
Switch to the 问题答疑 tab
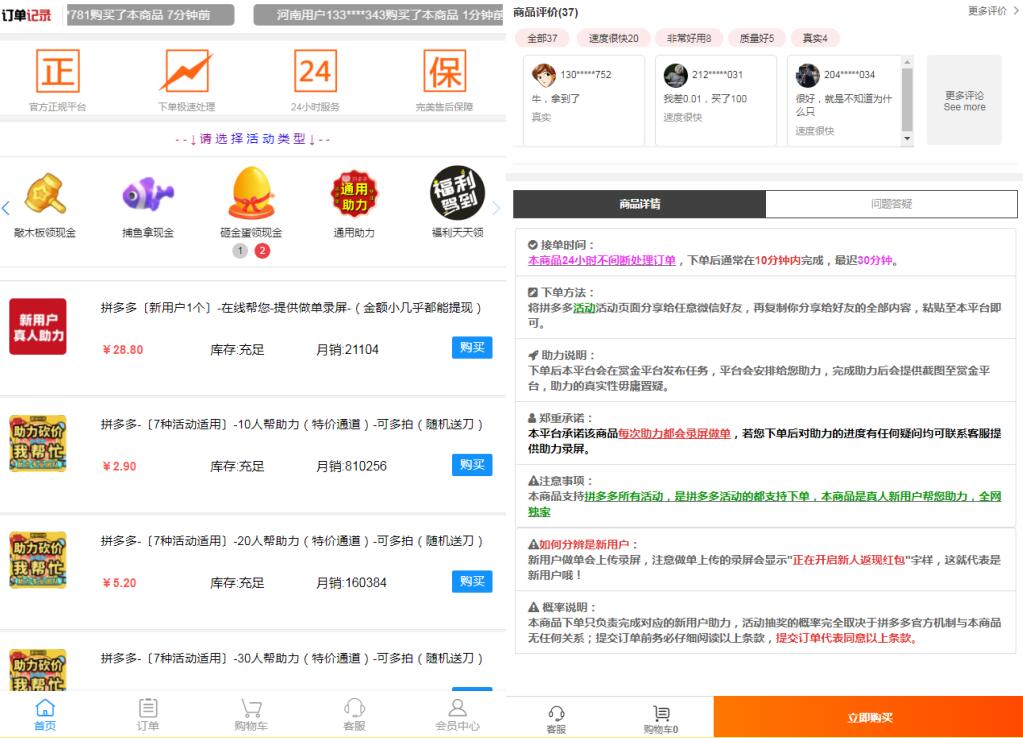point(890,204)
